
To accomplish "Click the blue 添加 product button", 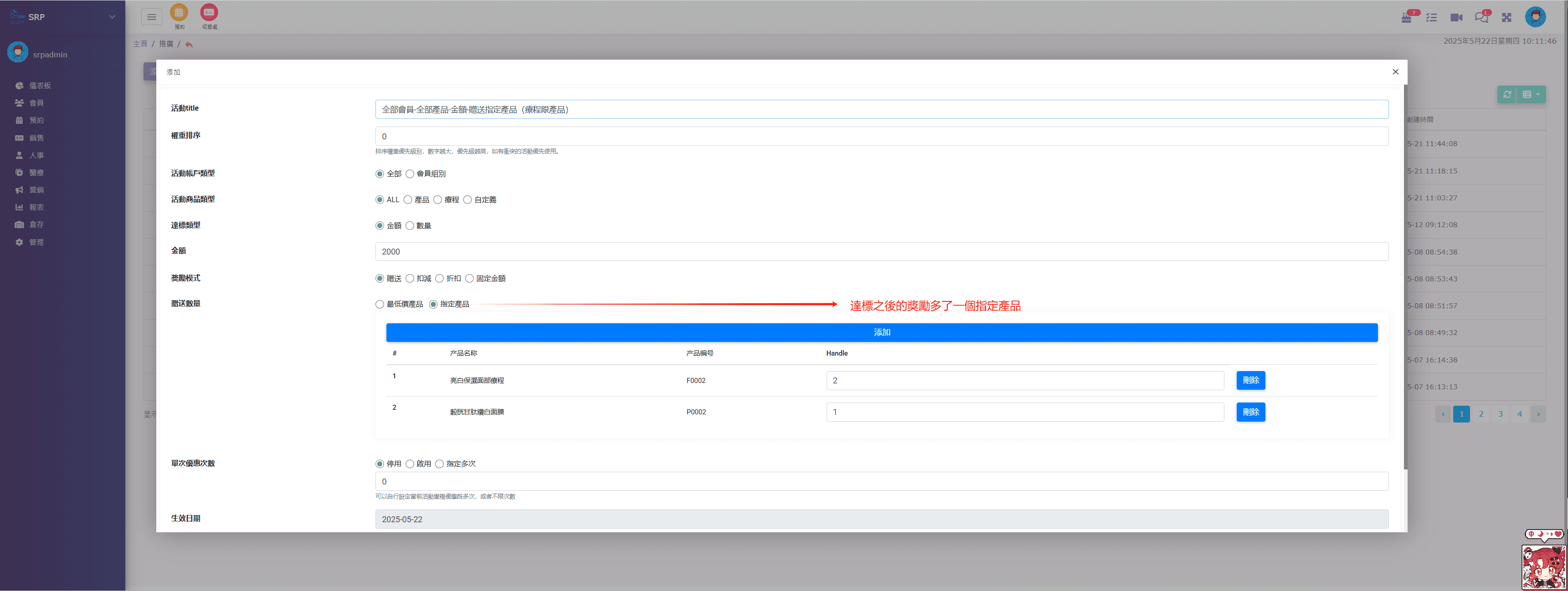I will click(881, 332).
